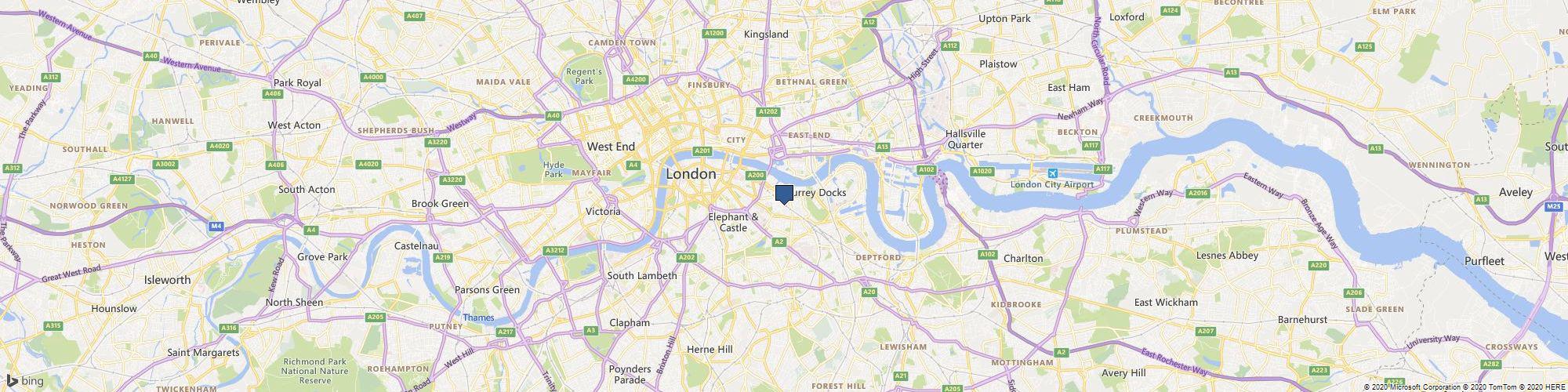Select the Thames river label near Putney
The image size is (1568, 392).
coord(478,318)
